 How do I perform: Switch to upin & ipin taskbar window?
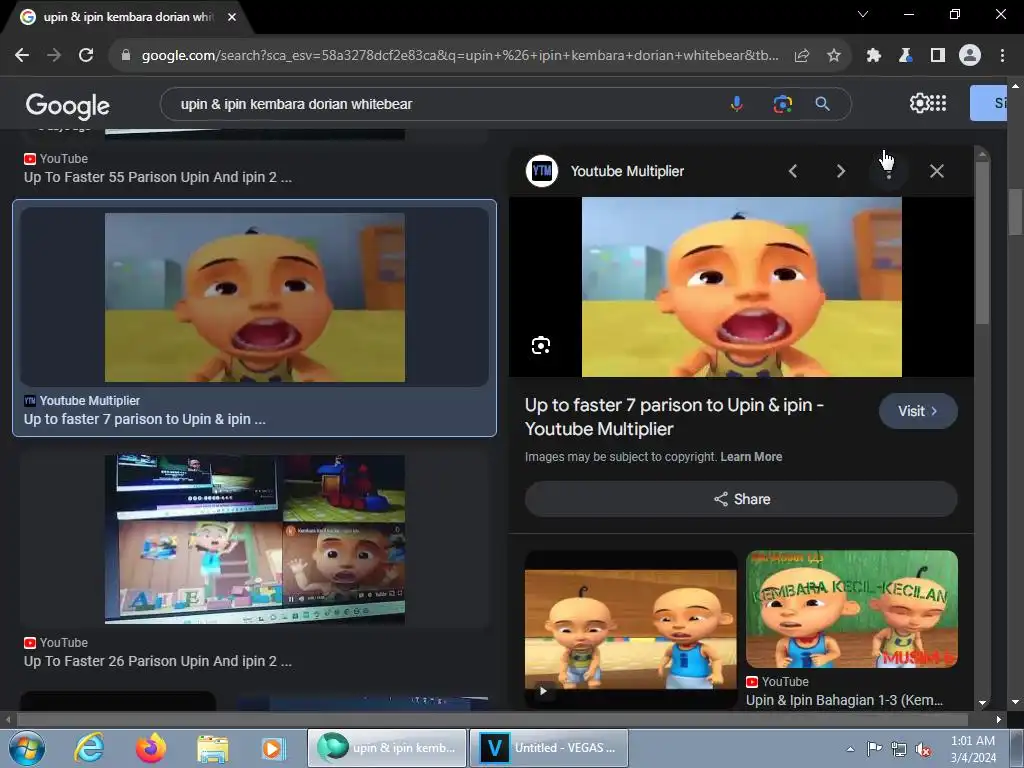click(x=387, y=748)
